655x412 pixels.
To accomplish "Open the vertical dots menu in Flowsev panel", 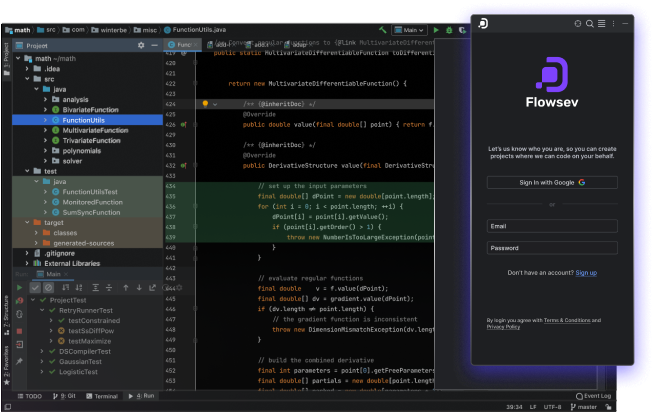I will pyautogui.click(x=613, y=23).
